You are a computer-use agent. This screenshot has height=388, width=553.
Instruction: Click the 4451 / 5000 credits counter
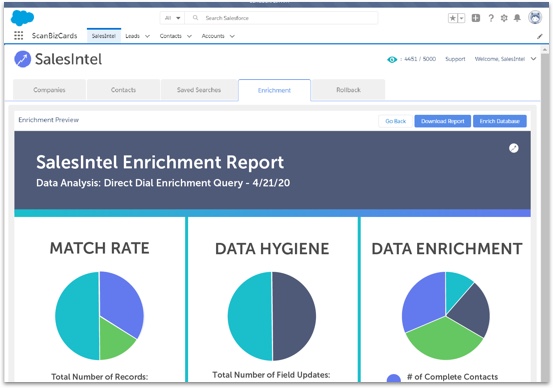coord(420,59)
